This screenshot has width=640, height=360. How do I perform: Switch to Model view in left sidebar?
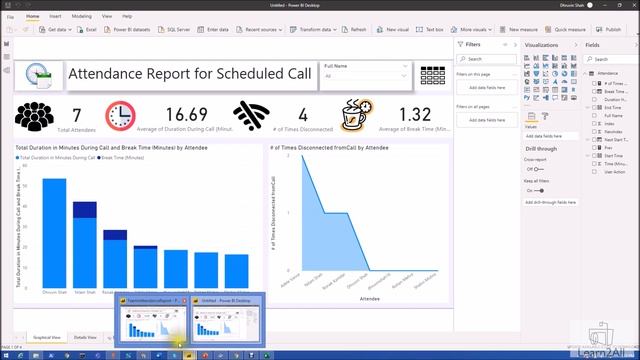[7, 70]
